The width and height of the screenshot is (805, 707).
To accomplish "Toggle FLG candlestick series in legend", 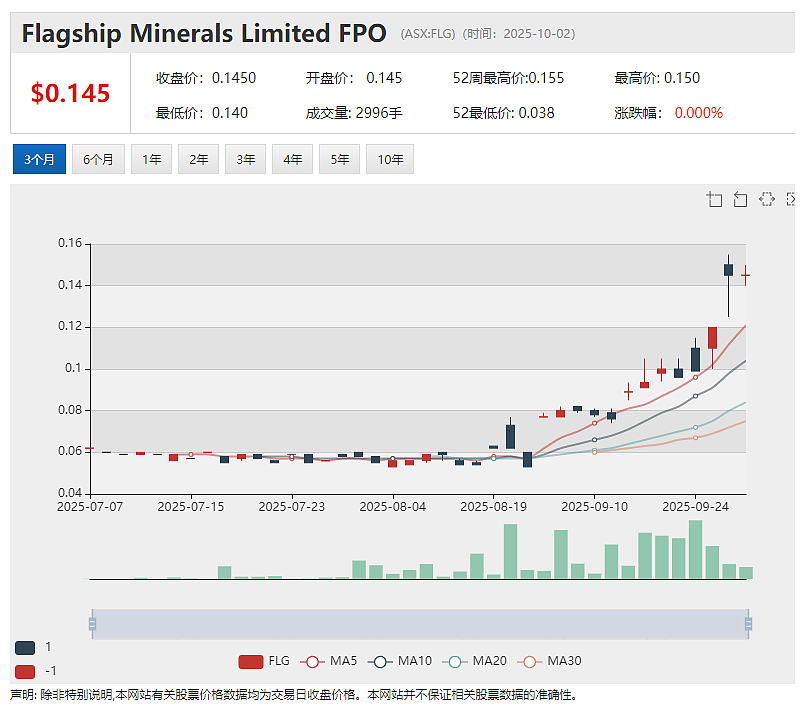I will click(x=264, y=661).
